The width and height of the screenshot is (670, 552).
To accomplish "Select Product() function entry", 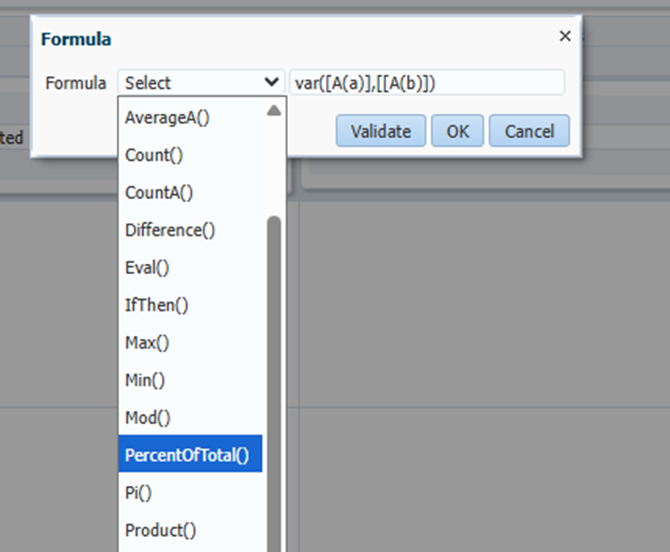I will click(160, 530).
